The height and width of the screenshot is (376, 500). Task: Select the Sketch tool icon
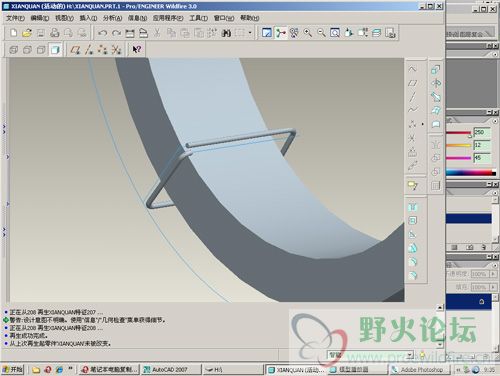[412, 69]
